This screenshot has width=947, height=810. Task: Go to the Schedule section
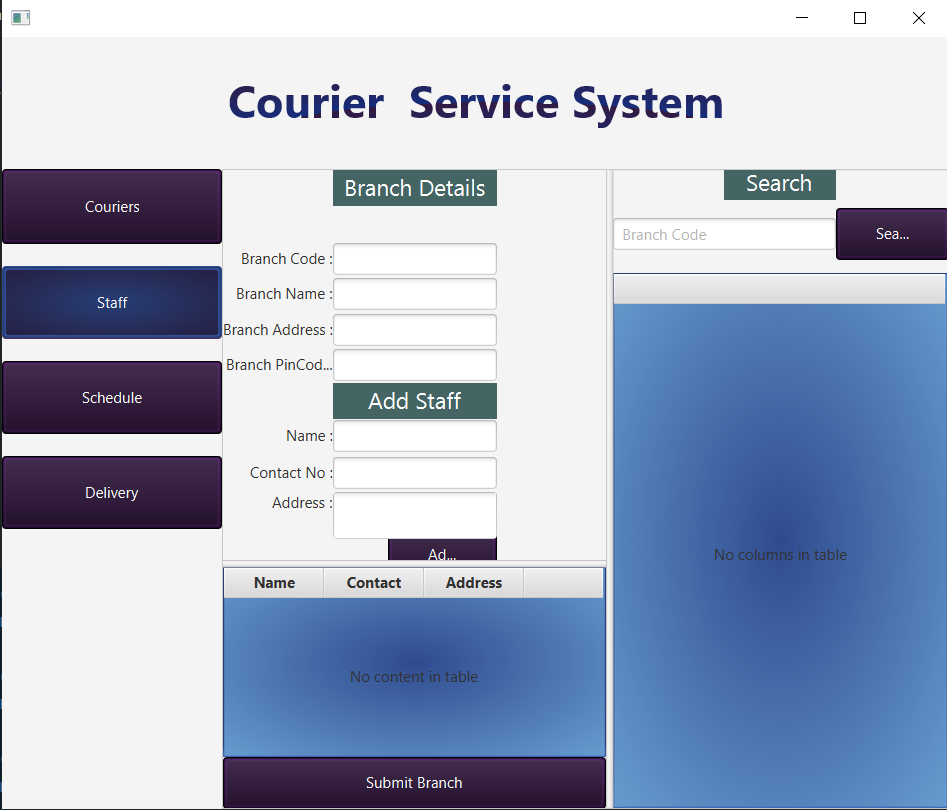pyautogui.click(x=112, y=398)
